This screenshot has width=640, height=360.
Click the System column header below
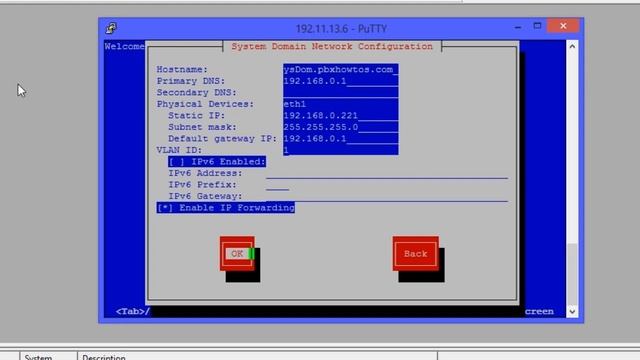(48, 357)
